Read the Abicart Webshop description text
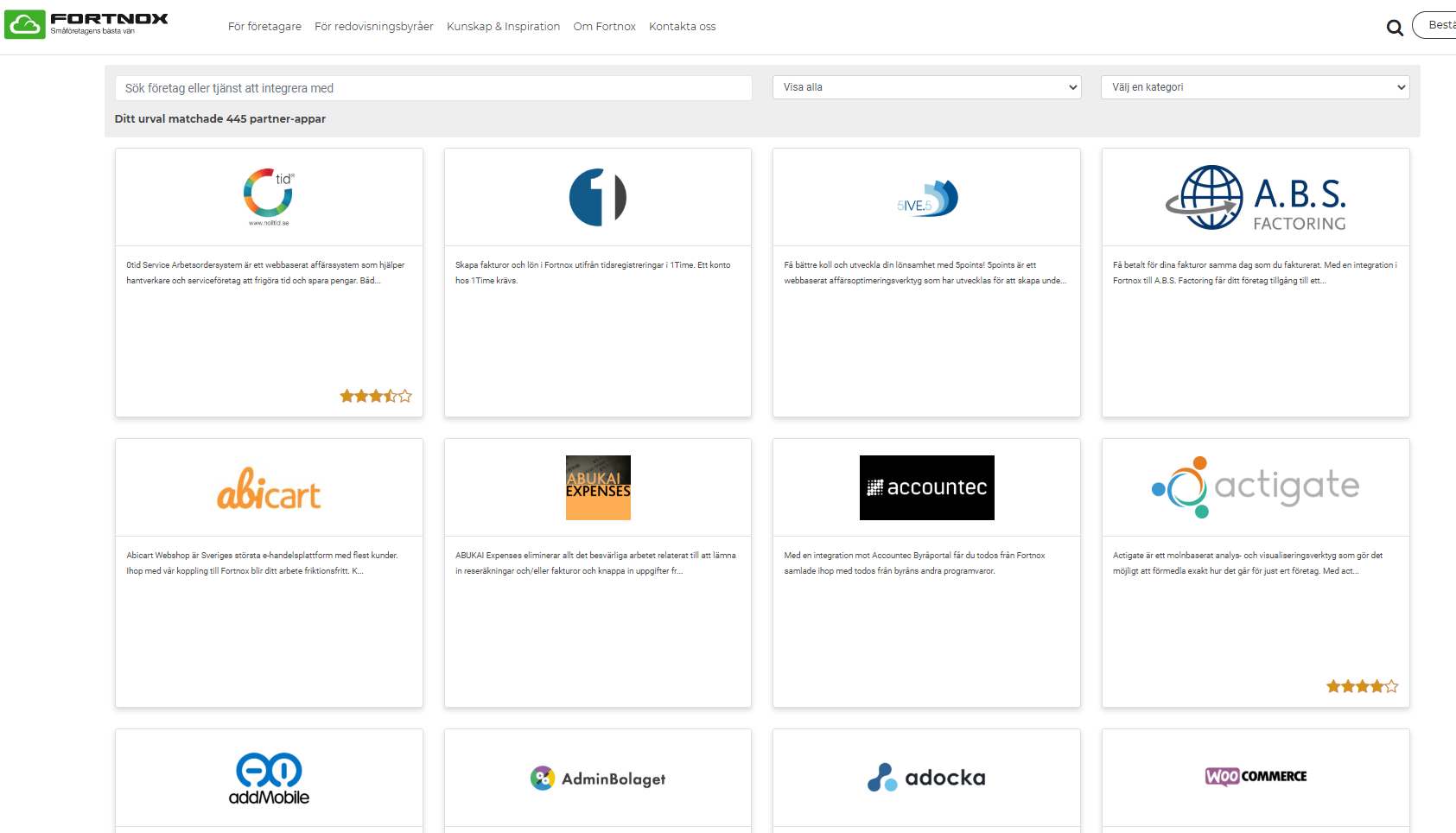 262,563
